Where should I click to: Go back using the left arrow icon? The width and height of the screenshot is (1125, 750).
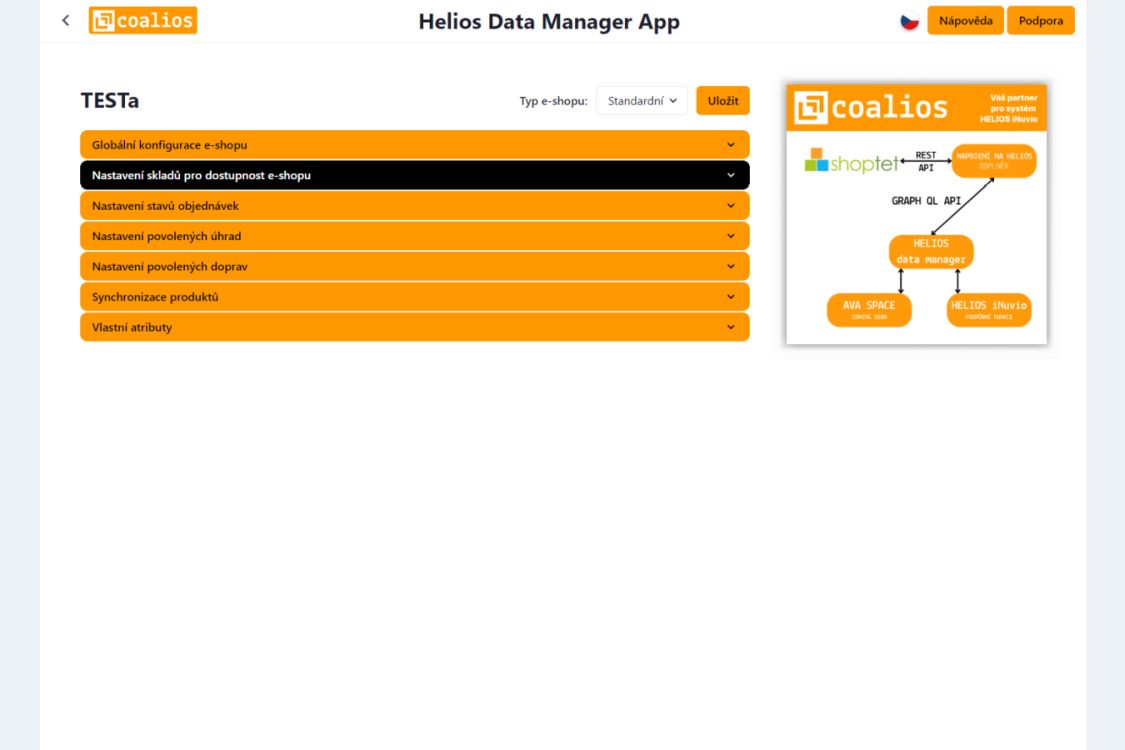(x=66, y=21)
